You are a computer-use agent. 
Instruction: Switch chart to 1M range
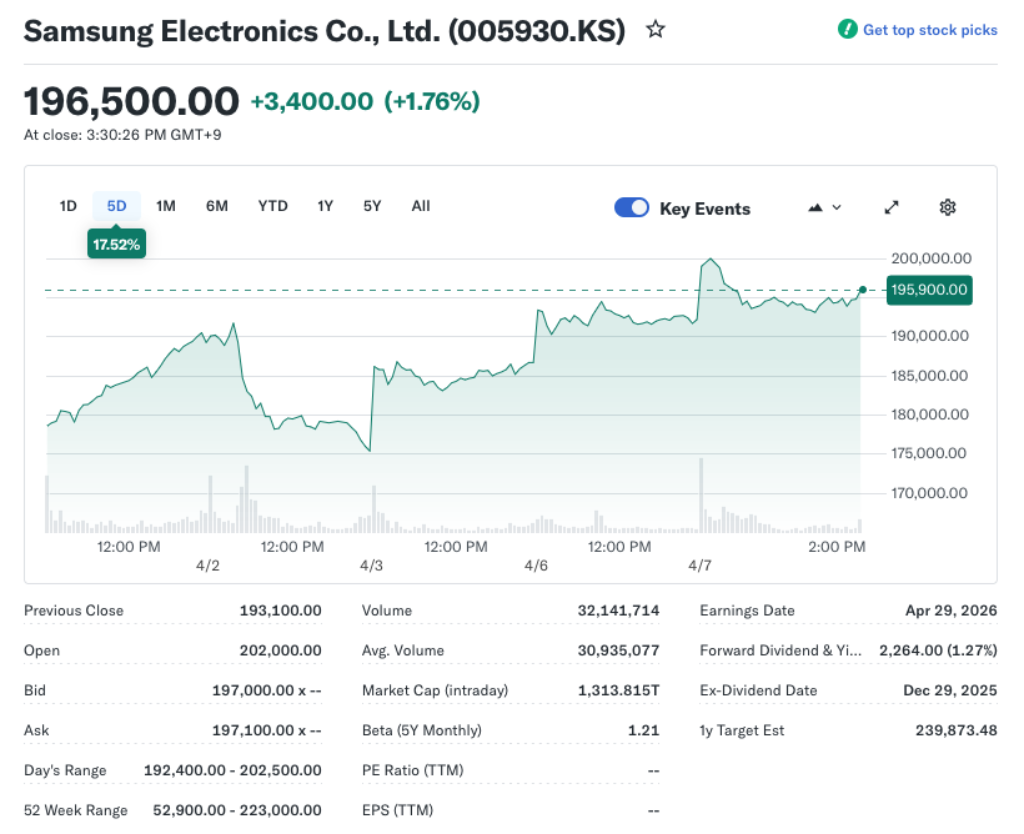click(166, 206)
